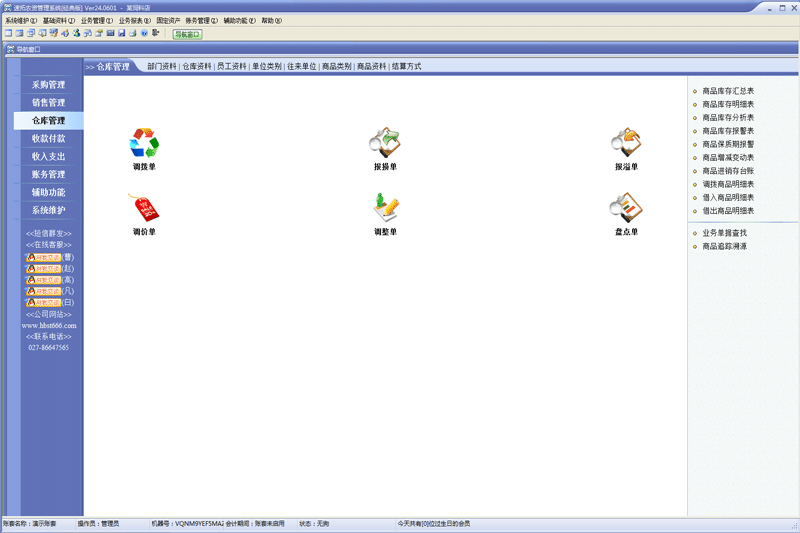Open the 调整单 icon
Image resolution: width=800 pixels, height=533 pixels.
coord(385,207)
